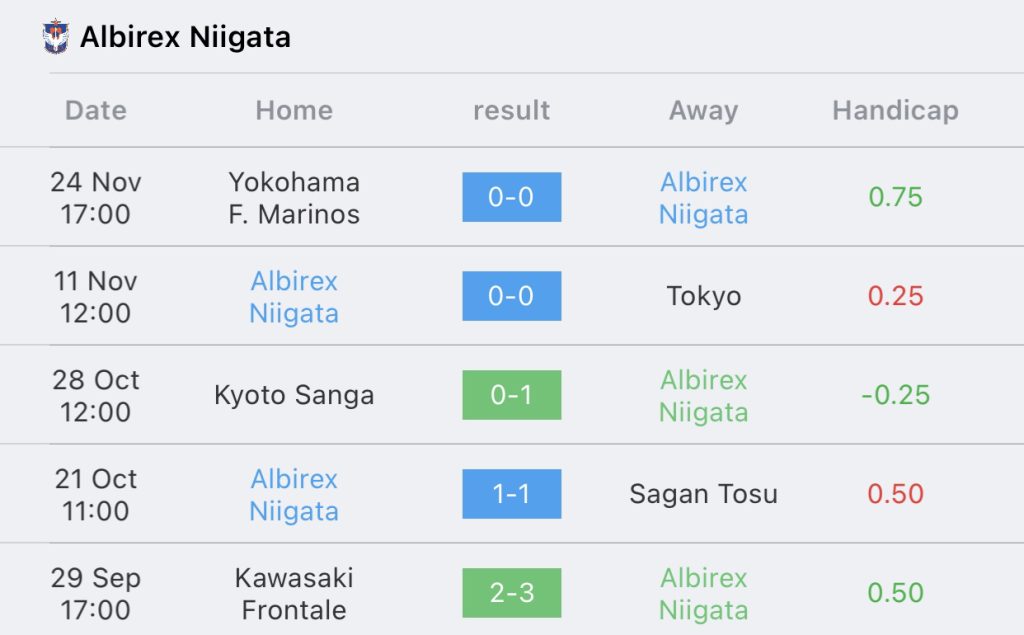The width and height of the screenshot is (1024, 635).
Task: Click the -0.25 handicap value
Action: (895, 395)
